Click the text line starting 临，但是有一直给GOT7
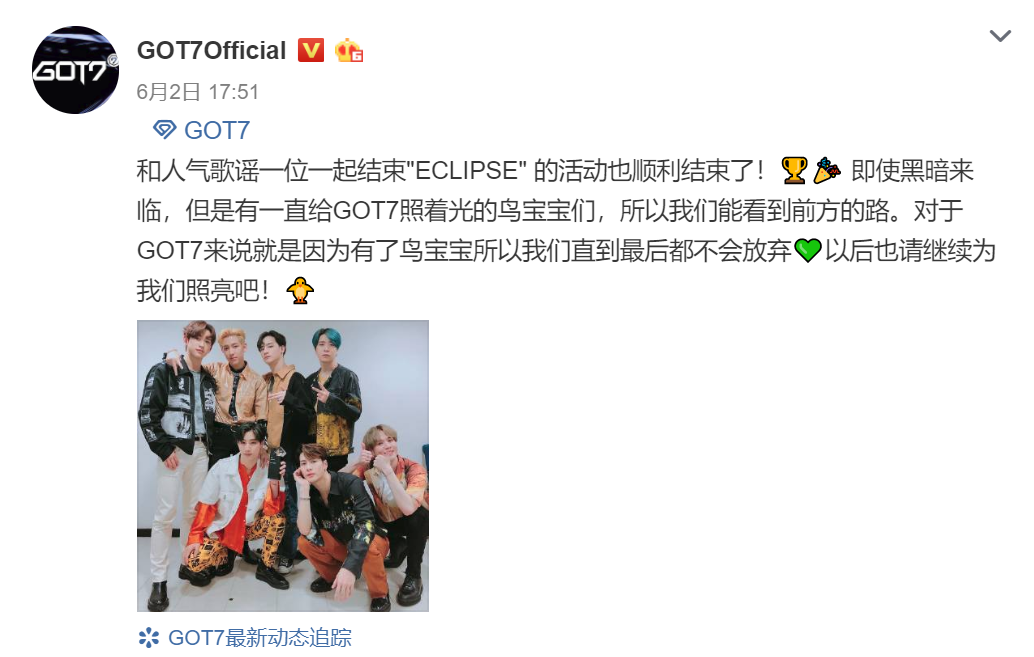This screenshot has width=1034, height=657. click(x=550, y=210)
